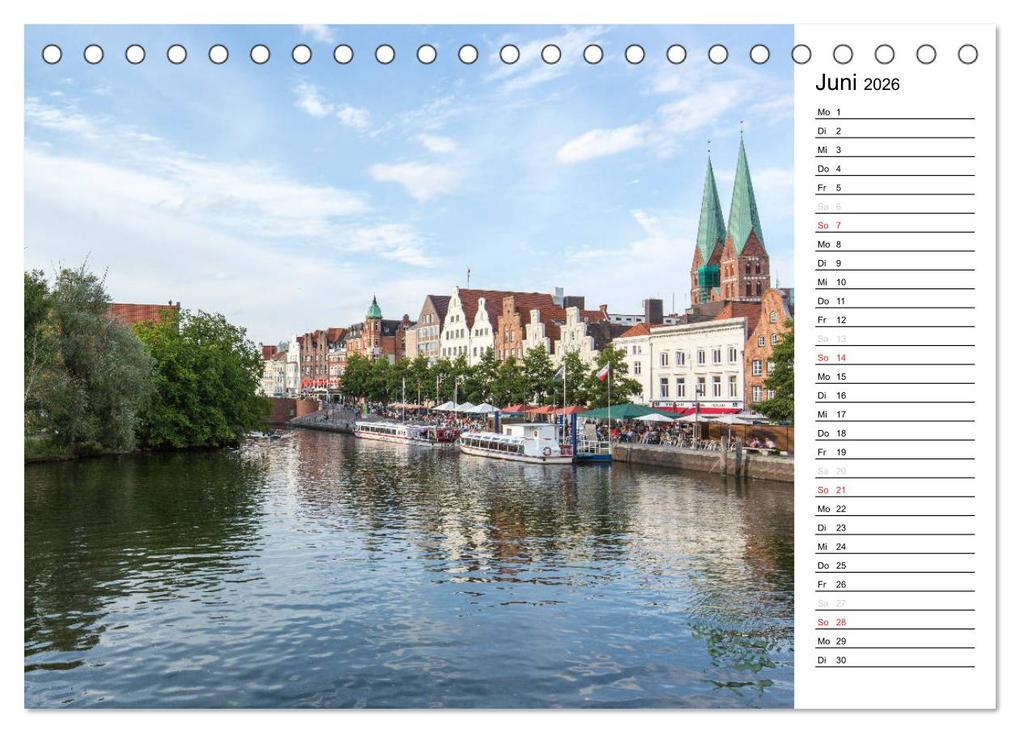
Task: Click the Do 25 date line
Action: point(828,564)
